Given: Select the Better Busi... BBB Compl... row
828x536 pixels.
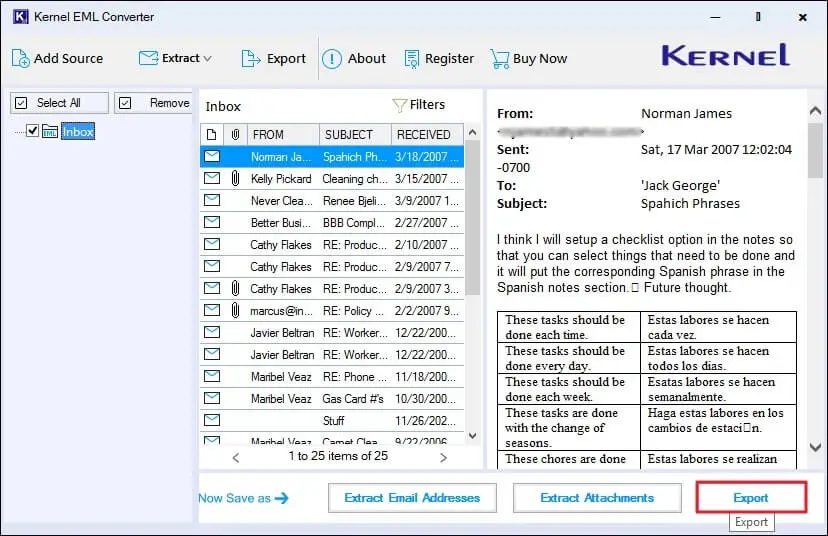Looking at the screenshot, I should [x=332, y=223].
